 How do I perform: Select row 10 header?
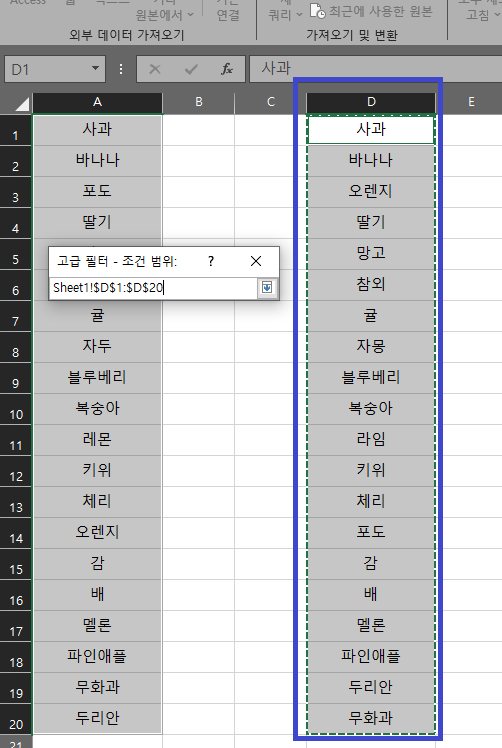(16, 409)
